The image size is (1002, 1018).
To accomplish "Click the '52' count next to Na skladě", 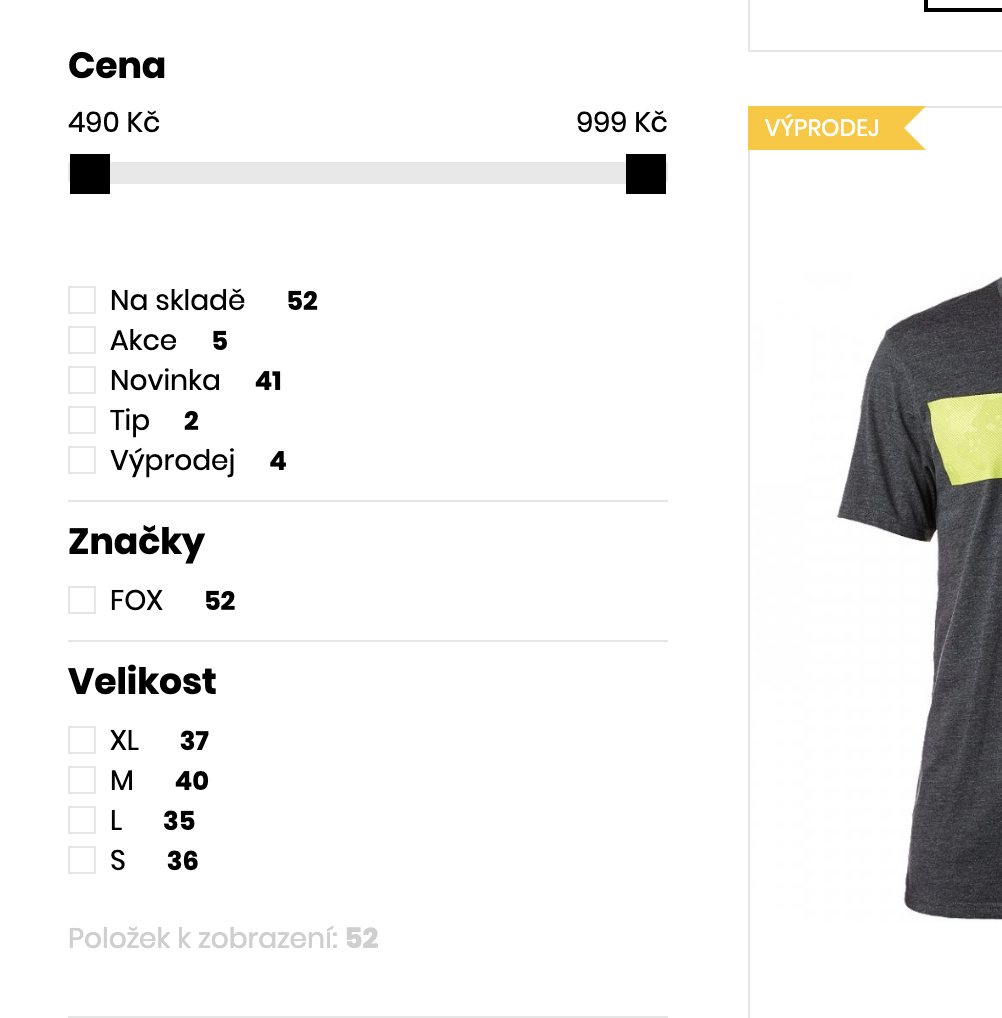I will click(x=303, y=300).
